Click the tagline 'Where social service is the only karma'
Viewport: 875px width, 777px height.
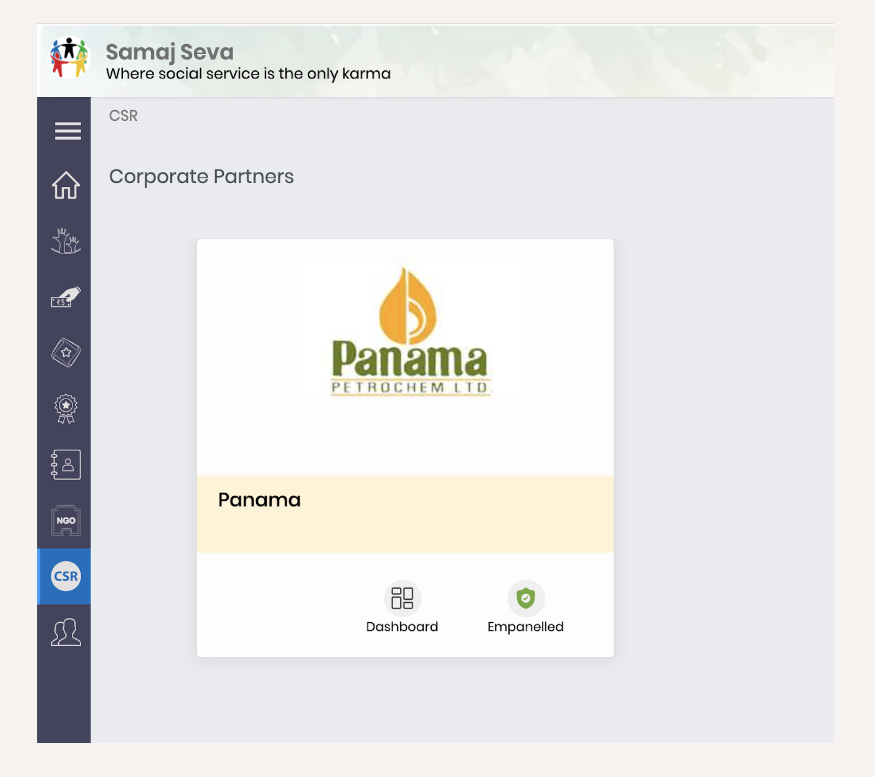248,74
